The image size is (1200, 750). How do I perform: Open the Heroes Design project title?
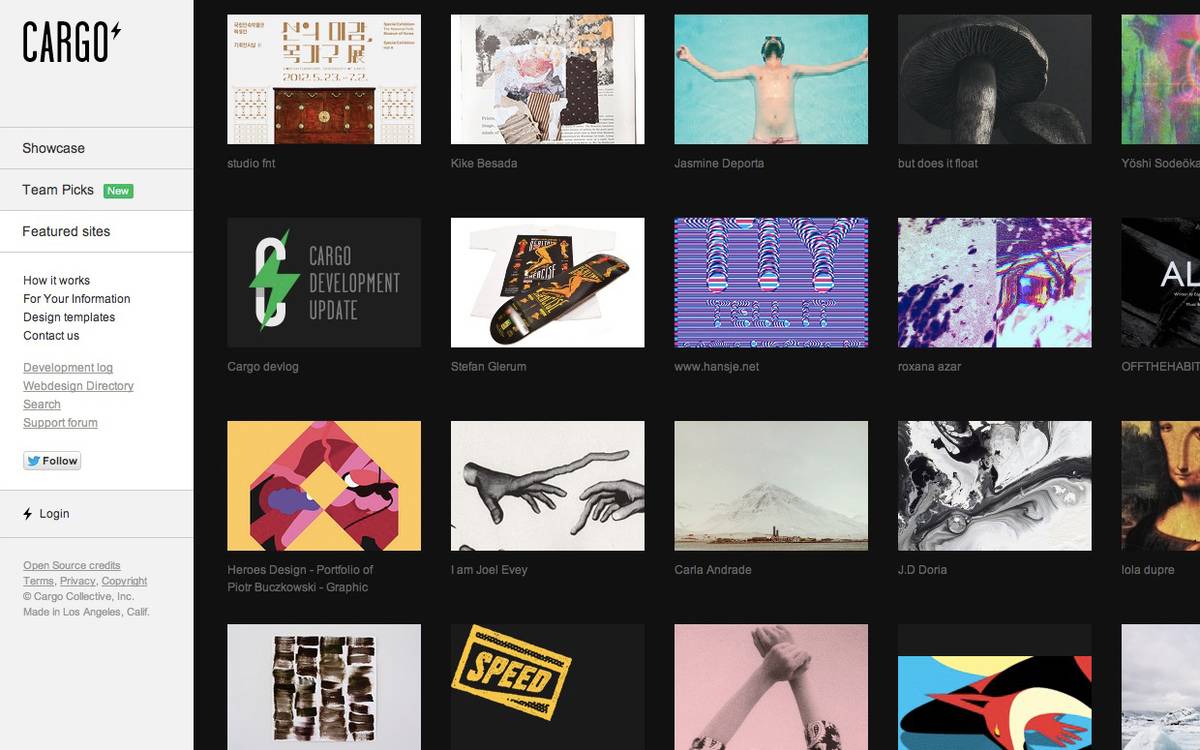click(x=300, y=578)
